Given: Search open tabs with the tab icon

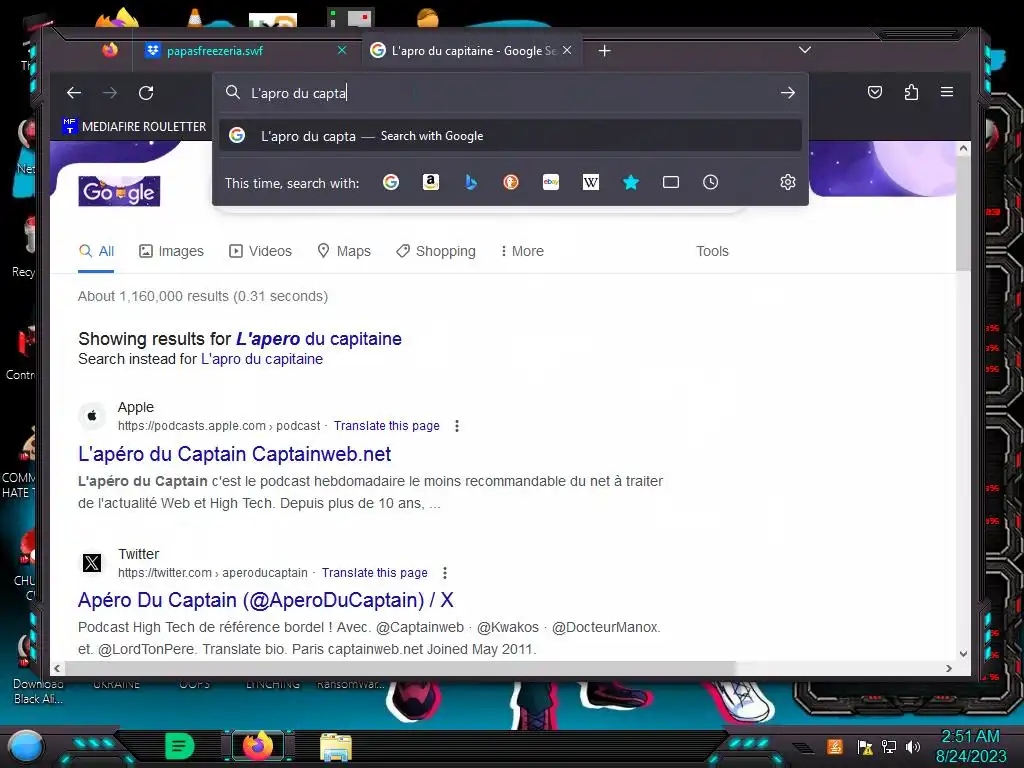Looking at the screenshot, I should pyautogui.click(x=671, y=182).
